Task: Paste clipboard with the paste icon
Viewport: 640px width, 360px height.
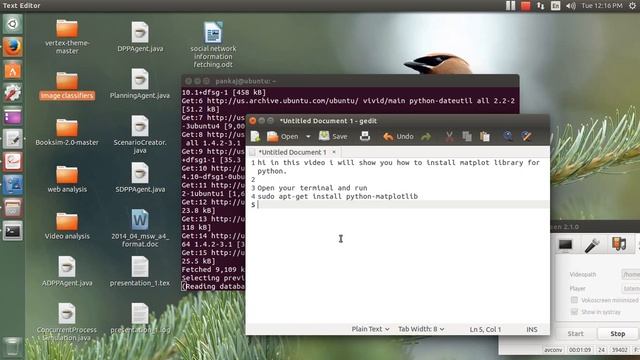Action: click(485, 136)
